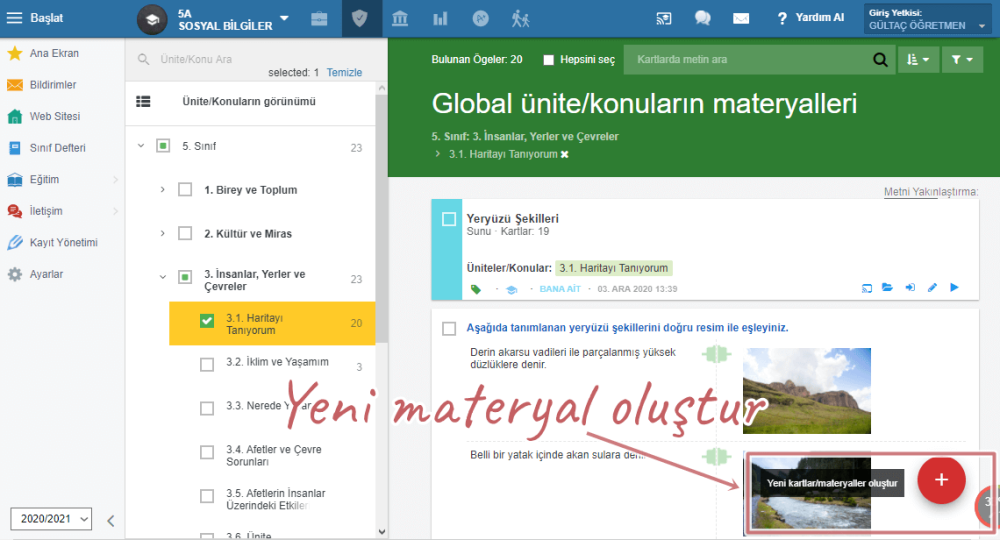Click the Ünite/Konuların görünümü list icon
The height and width of the screenshot is (540, 1000).
143,101
